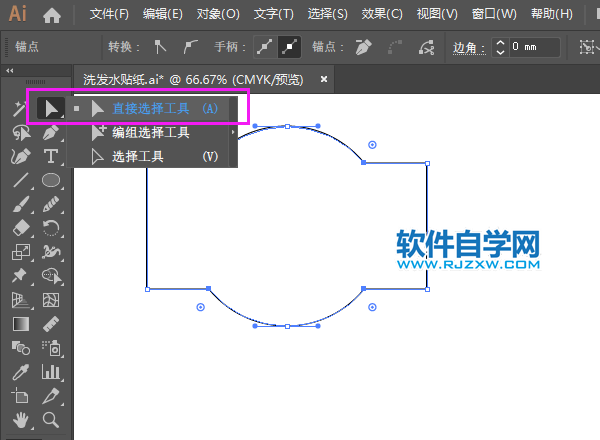Switch to 洗发水贴纸.ai document tab

coord(193,80)
